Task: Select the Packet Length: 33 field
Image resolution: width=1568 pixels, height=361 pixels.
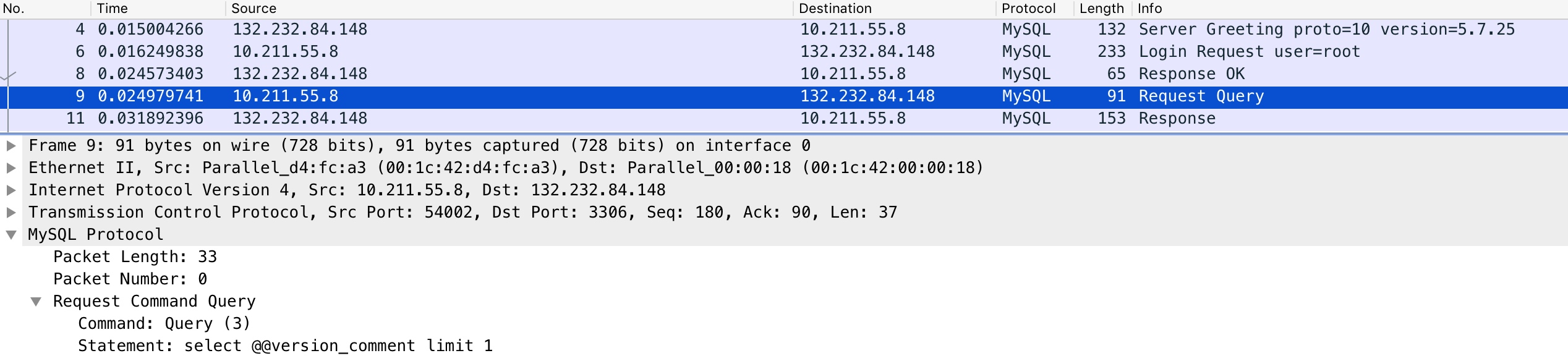Action: (135, 257)
